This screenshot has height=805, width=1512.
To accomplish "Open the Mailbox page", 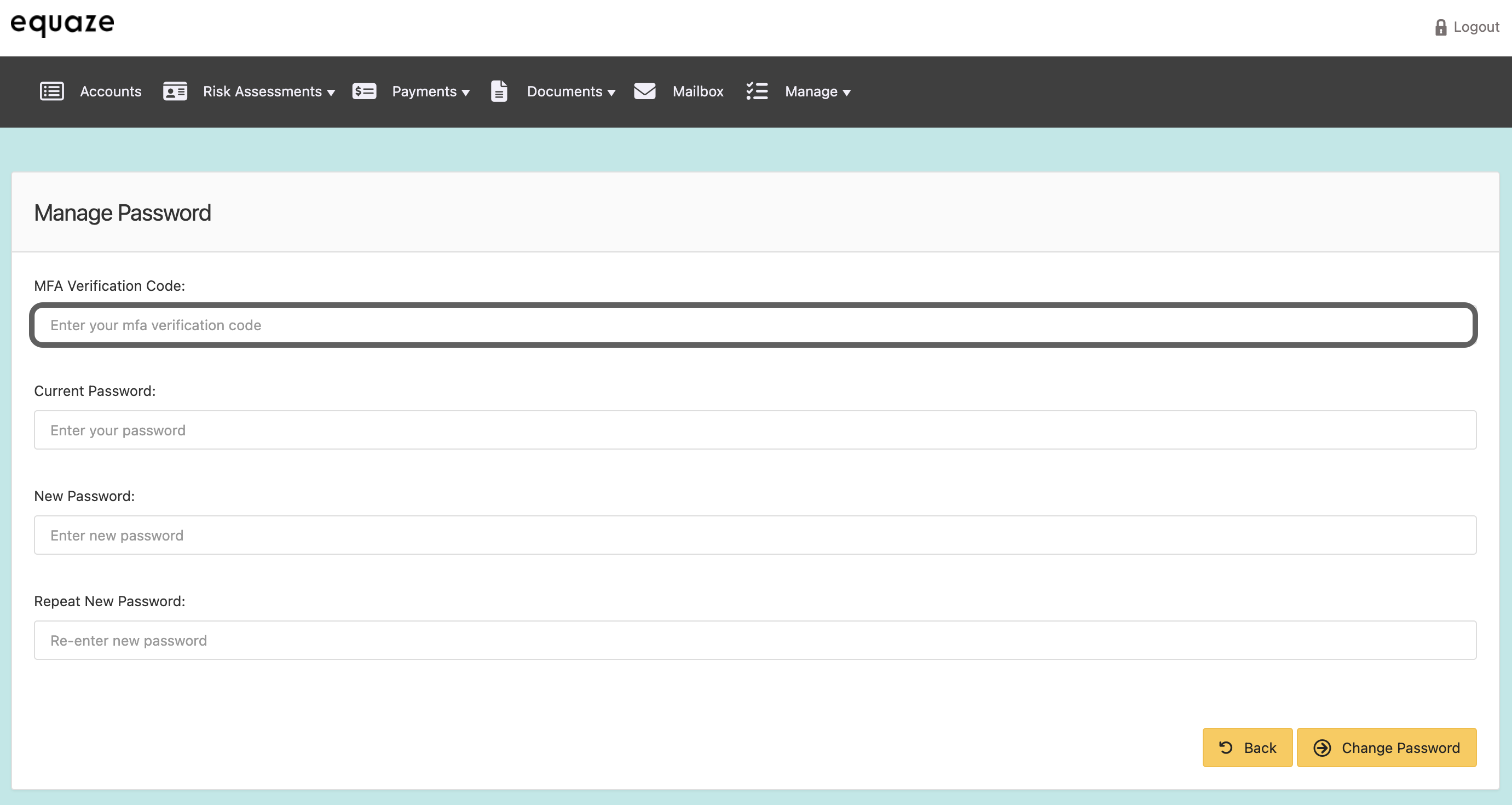I will pyautogui.click(x=697, y=91).
